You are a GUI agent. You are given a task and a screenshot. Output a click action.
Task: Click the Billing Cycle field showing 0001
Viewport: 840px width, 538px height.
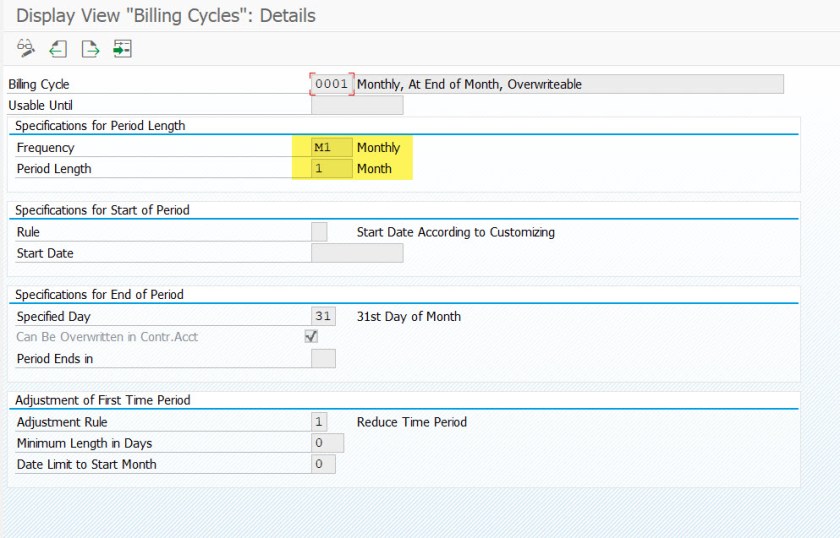[x=332, y=84]
